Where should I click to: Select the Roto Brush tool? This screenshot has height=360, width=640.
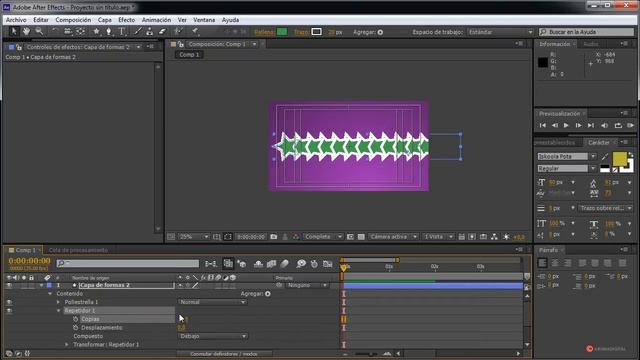pos(178,31)
